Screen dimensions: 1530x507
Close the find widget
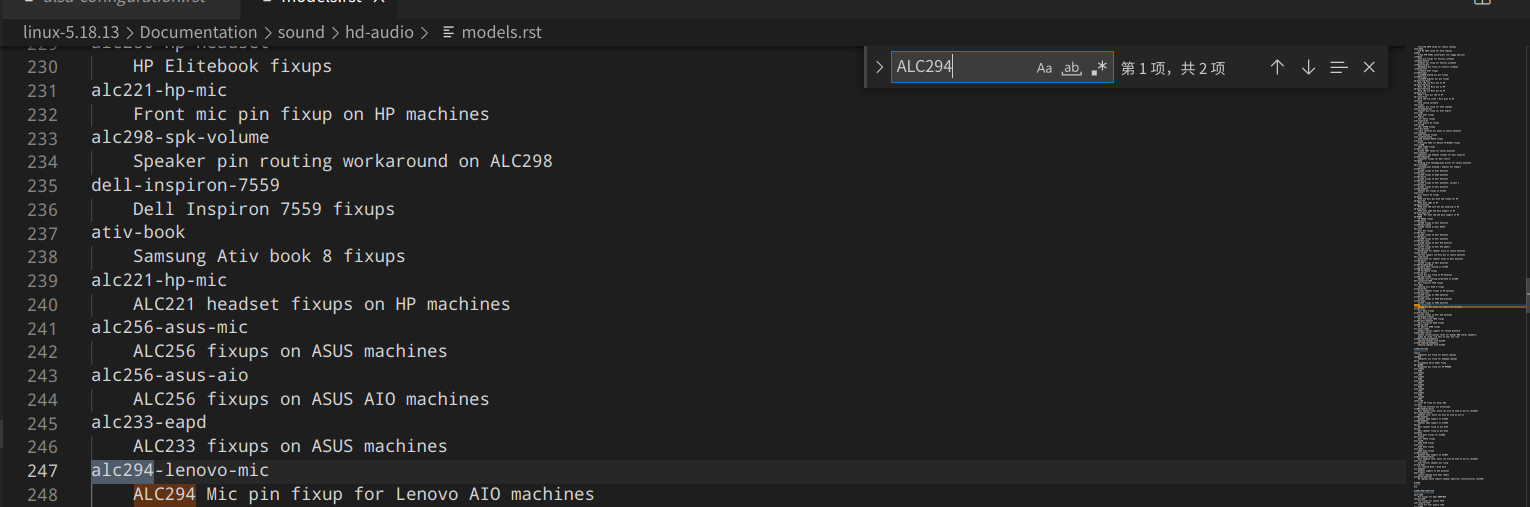[1369, 68]
